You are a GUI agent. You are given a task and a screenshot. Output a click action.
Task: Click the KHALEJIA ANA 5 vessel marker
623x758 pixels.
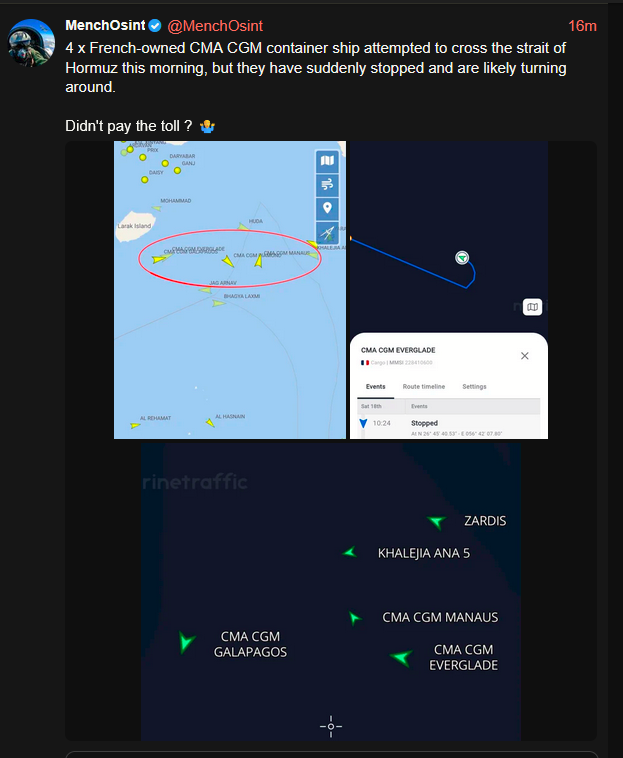(349, 552)
